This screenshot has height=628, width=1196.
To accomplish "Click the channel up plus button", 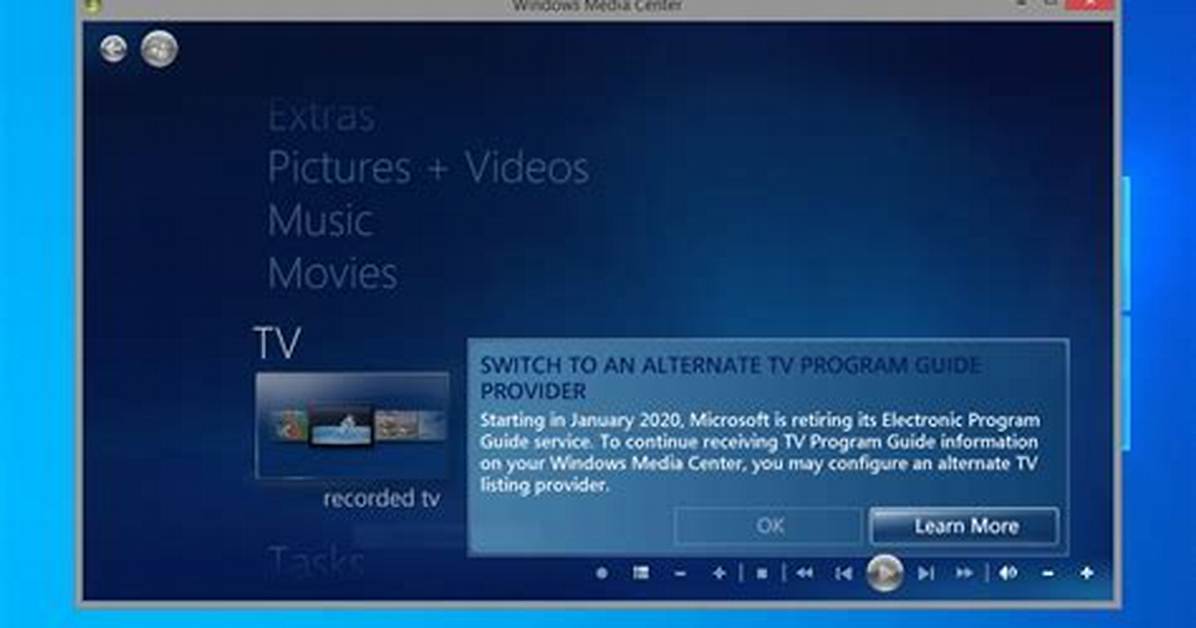I will pyautogui.click(x=719, y=573).
